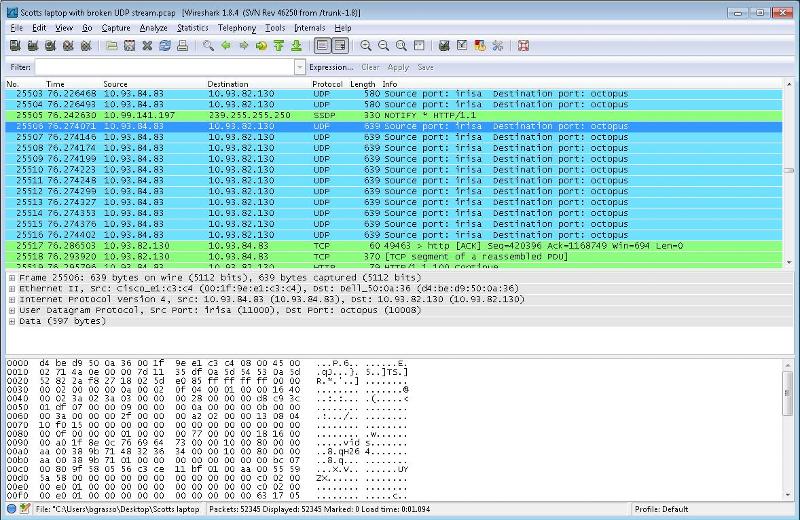Jump to last packet with the down-arrow icon
This screenshot has height=520, width=800.
pyautogui.click(x=293, y=46)
